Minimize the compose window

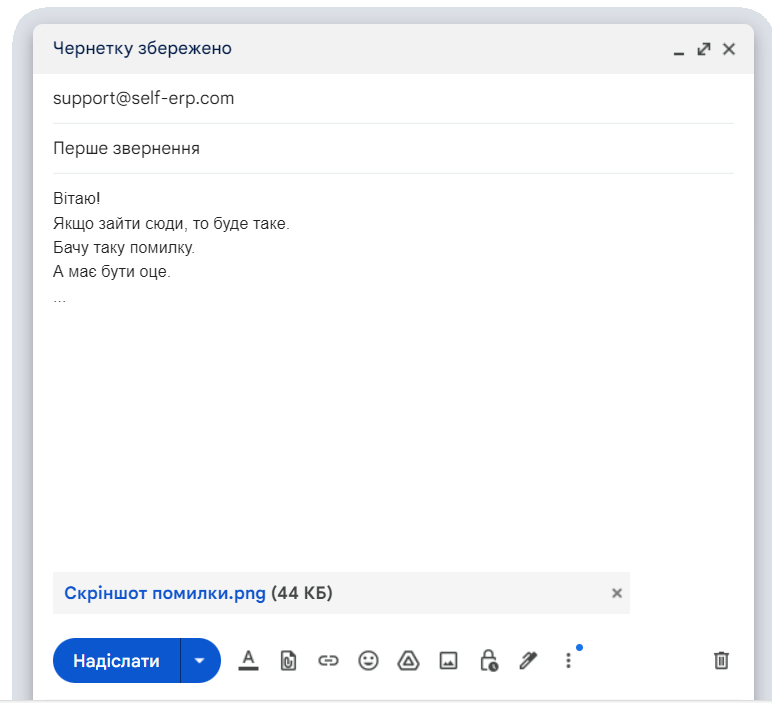[679, 49]
